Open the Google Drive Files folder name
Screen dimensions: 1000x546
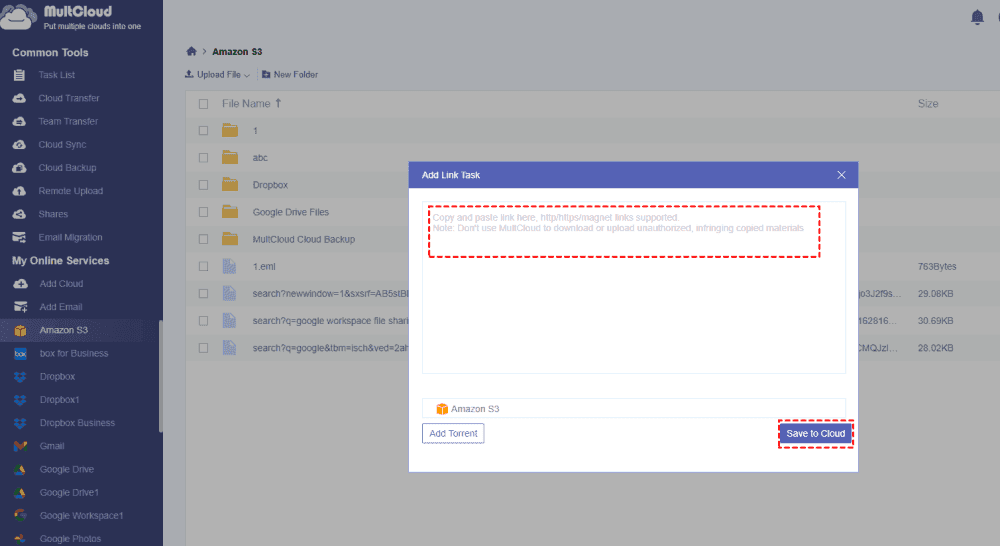coord(291,212)
